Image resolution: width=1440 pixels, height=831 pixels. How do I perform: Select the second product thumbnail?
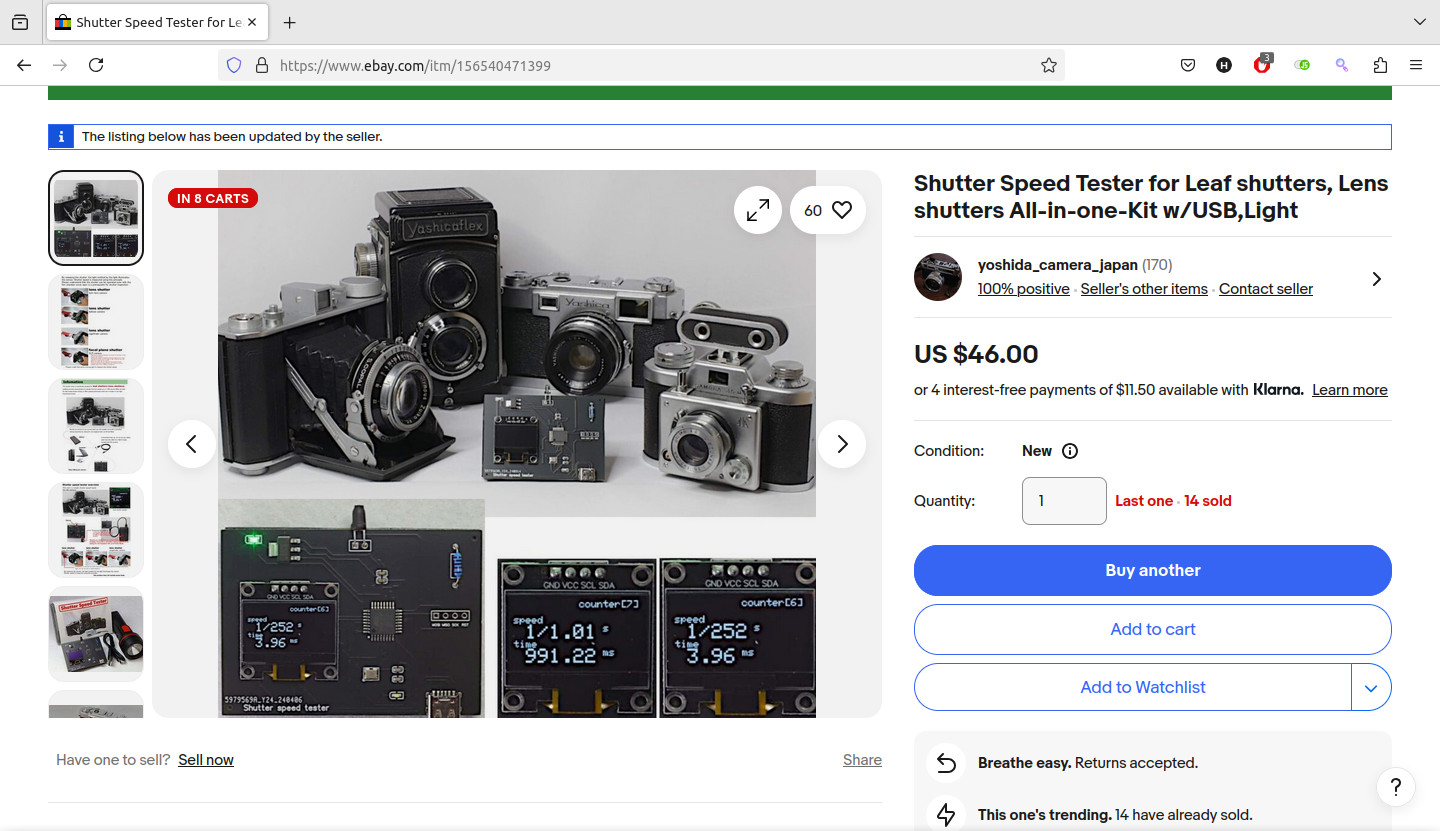pos(96,322)
